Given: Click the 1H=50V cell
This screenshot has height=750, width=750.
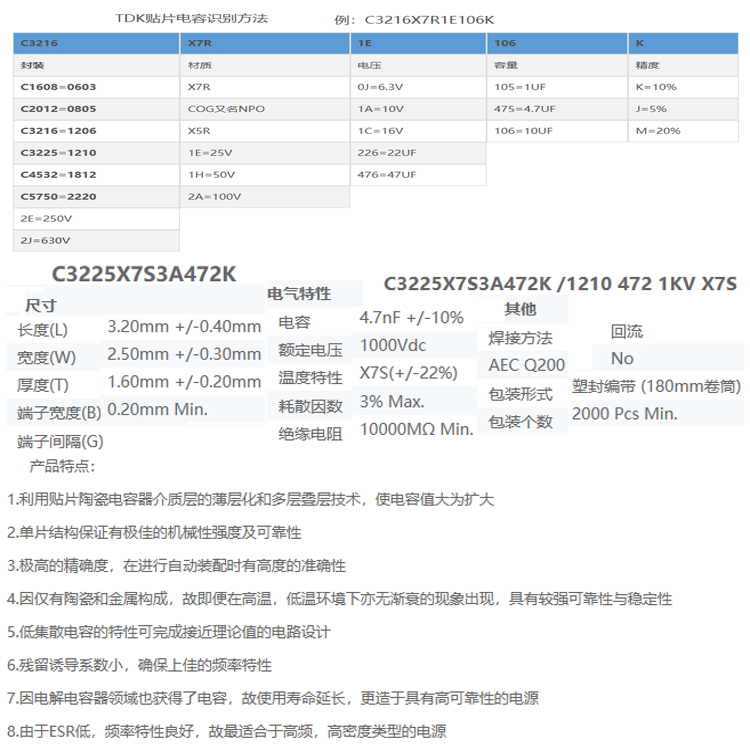Looking at the screenshot, I should point(265,175).
